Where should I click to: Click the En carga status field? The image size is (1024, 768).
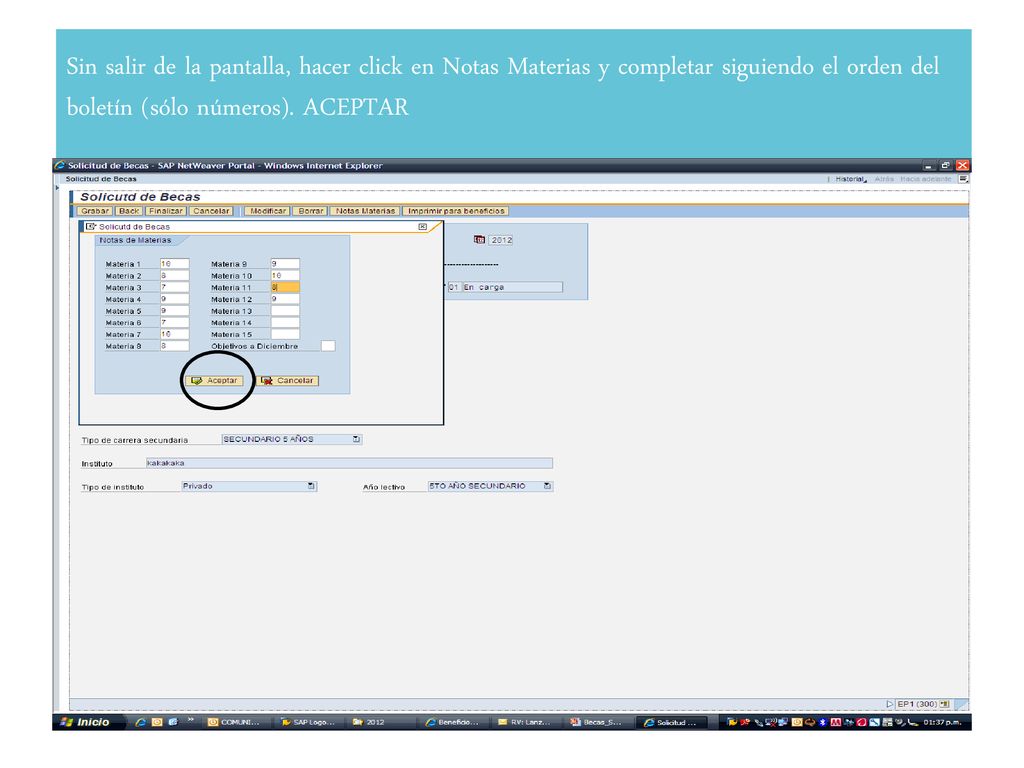point(512,287)
